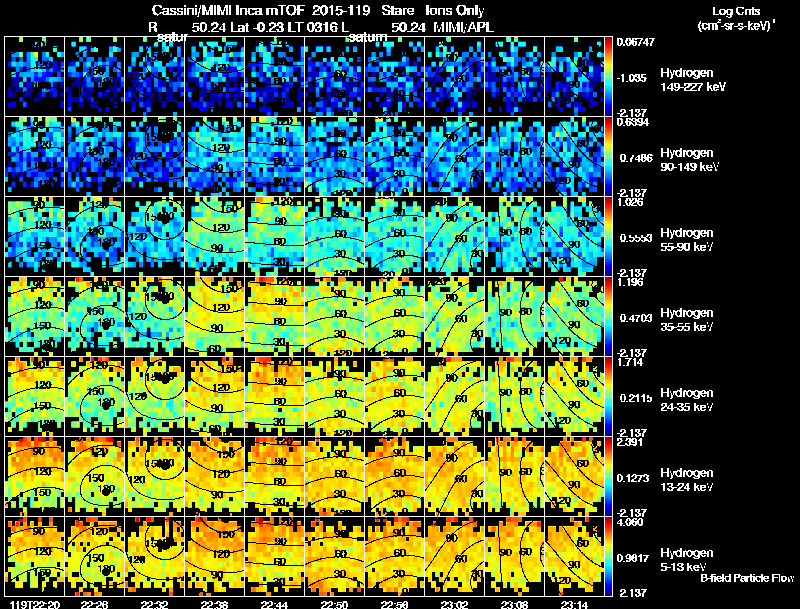The width and height of the screenshot is (800, 609).
Task: Open the 149-227 keV panel at 22:20
Action: [x=35, y=76]
